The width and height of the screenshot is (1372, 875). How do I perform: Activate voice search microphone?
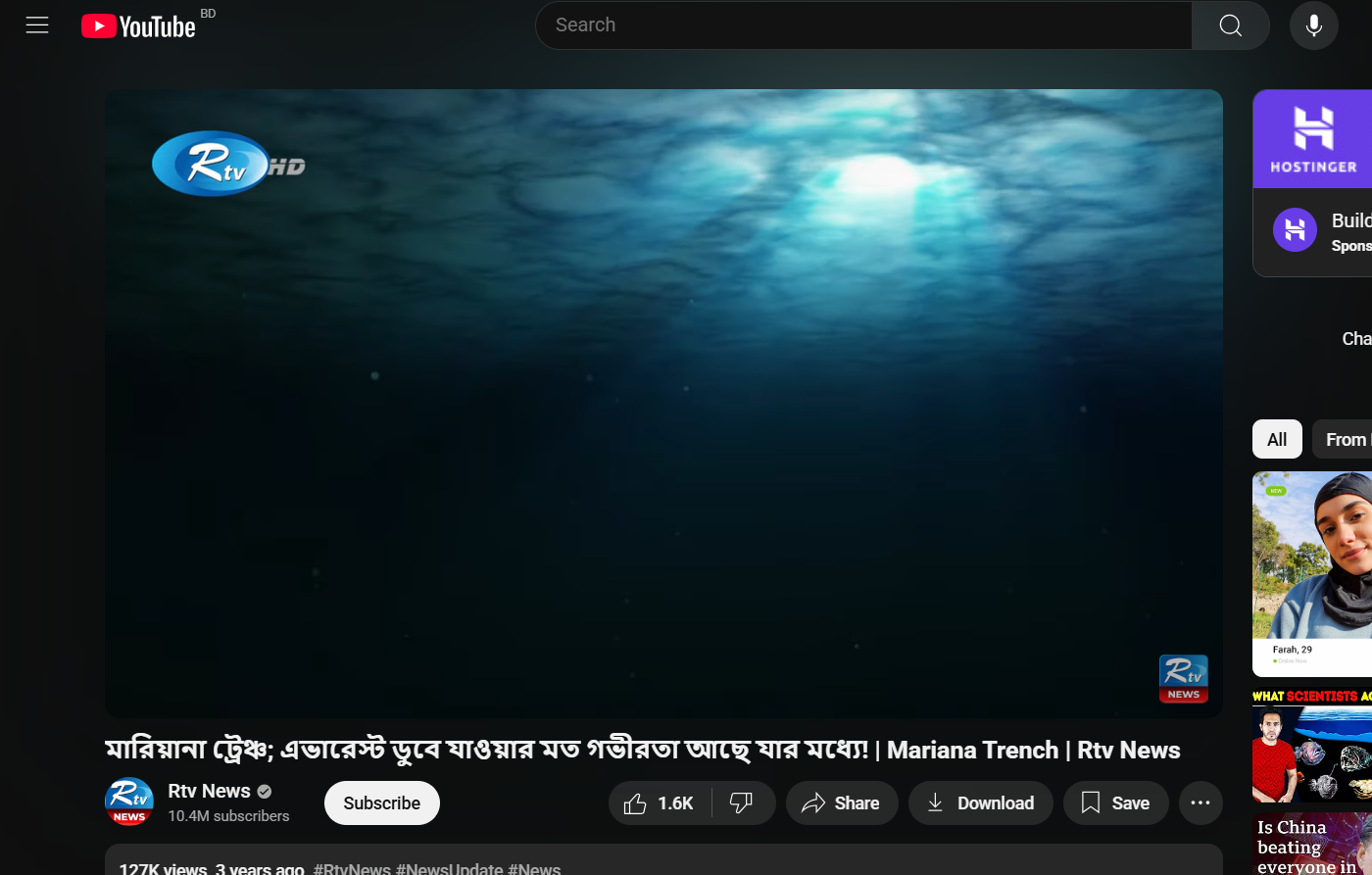point(1313,25)
